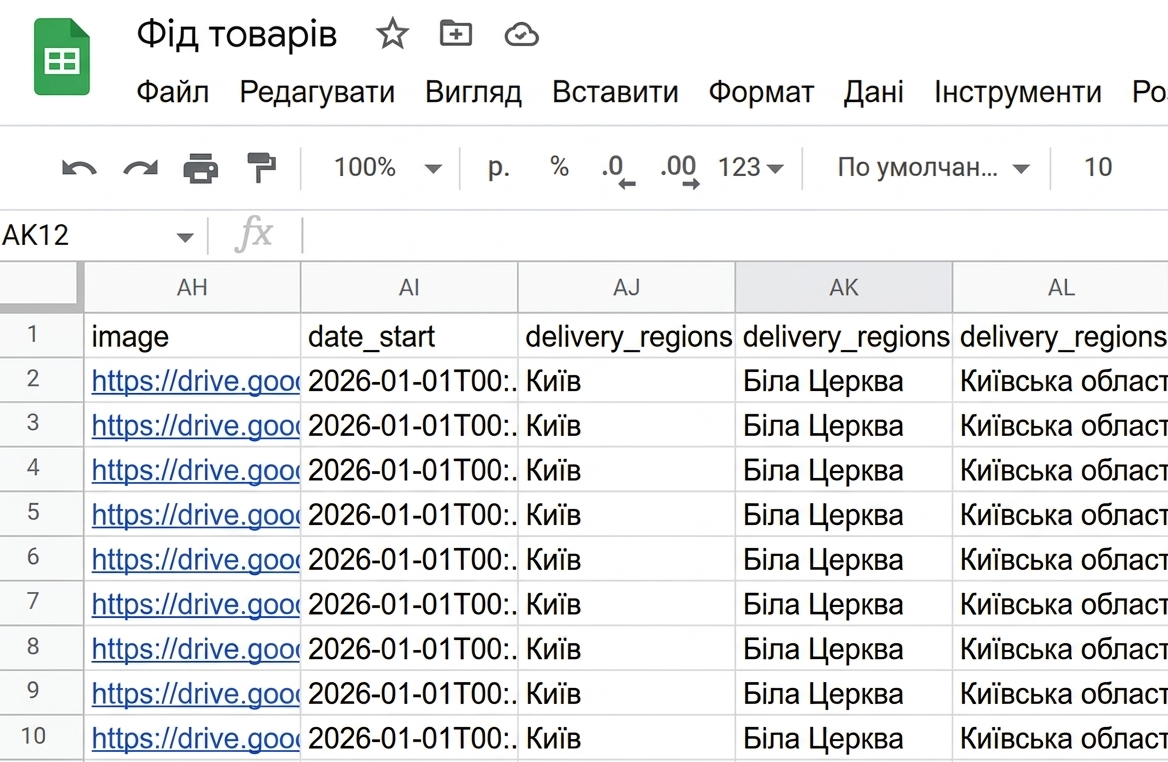
Task: Open the Вставити menu
Action: click(613, 92)
